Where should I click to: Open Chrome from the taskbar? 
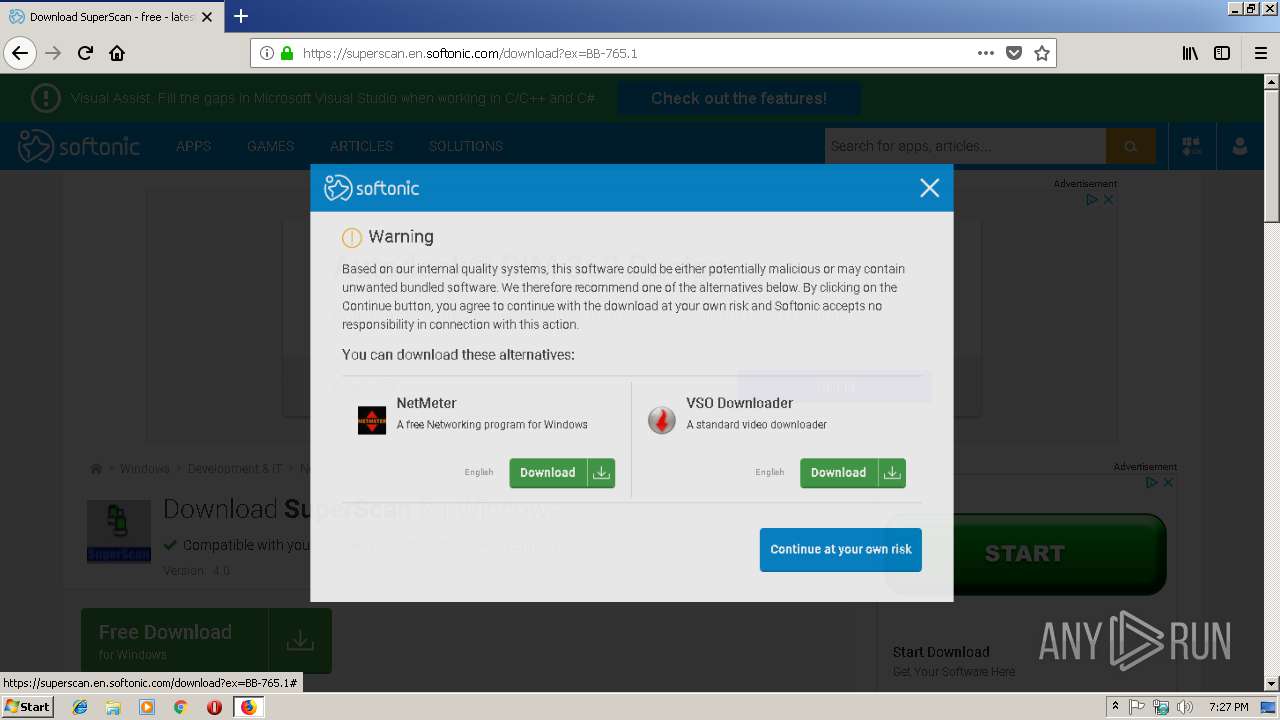coord(181,707)
